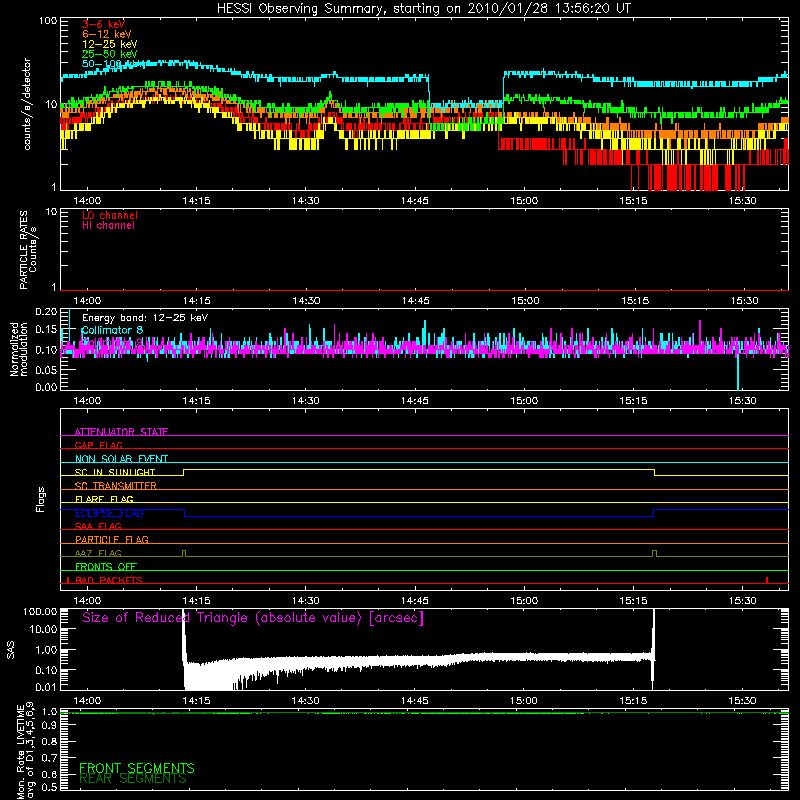This screenshot has width=800, height=800.
Task: Click the 100.00 tick on SAS axis
Action: tap(40, 611)
